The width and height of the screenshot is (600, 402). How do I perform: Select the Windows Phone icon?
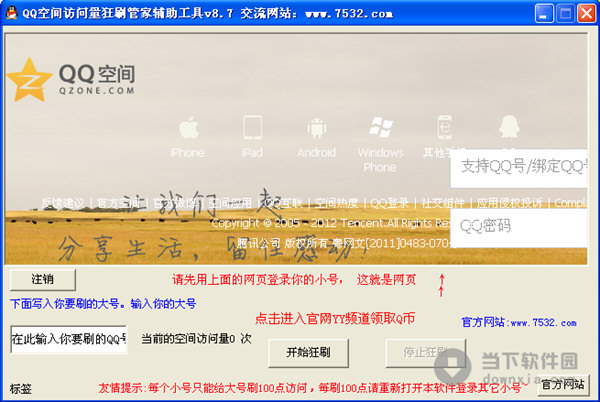click(x=380, y=127)
